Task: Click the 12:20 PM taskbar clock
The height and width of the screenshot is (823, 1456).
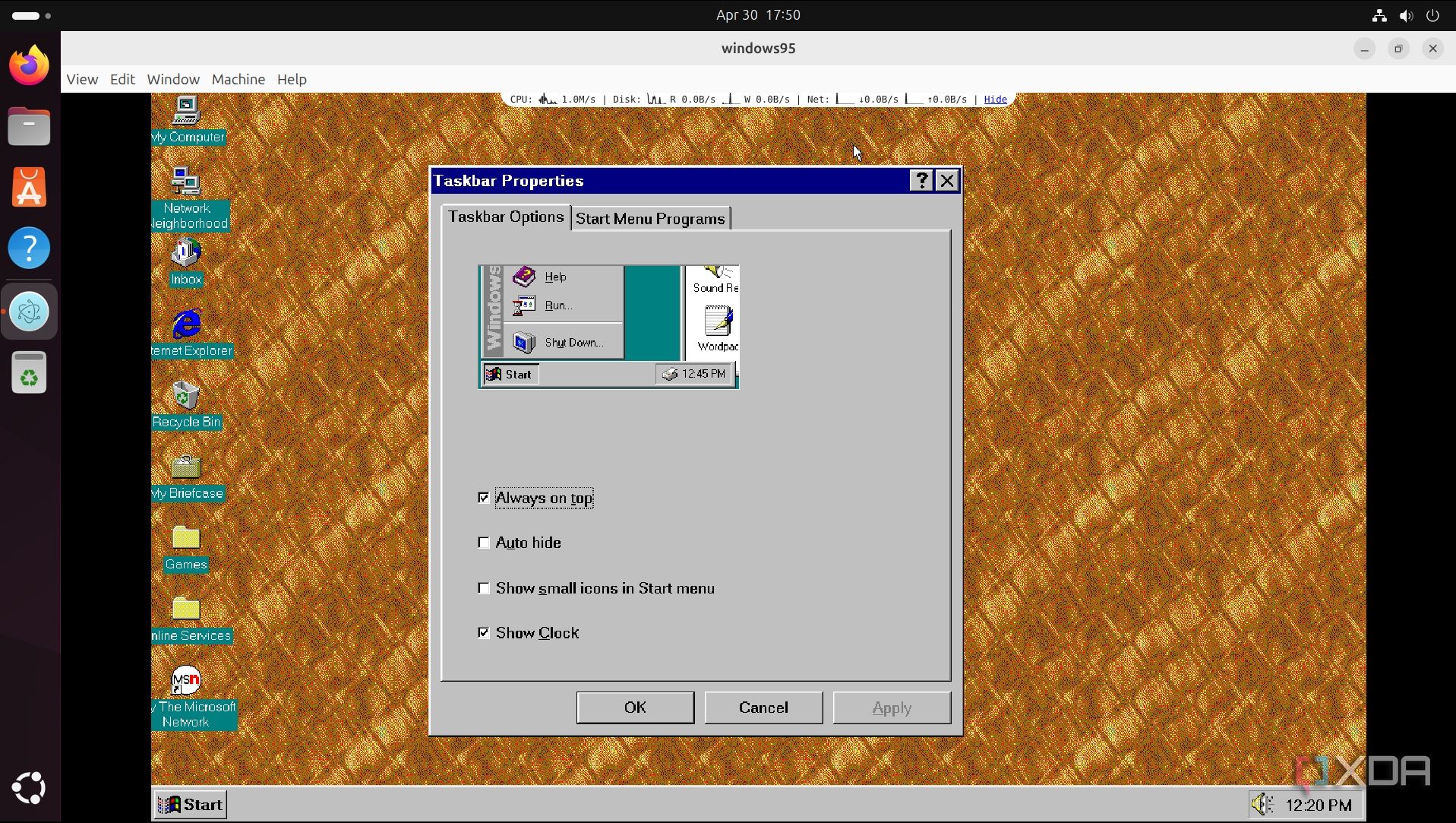Action: 1319,805
